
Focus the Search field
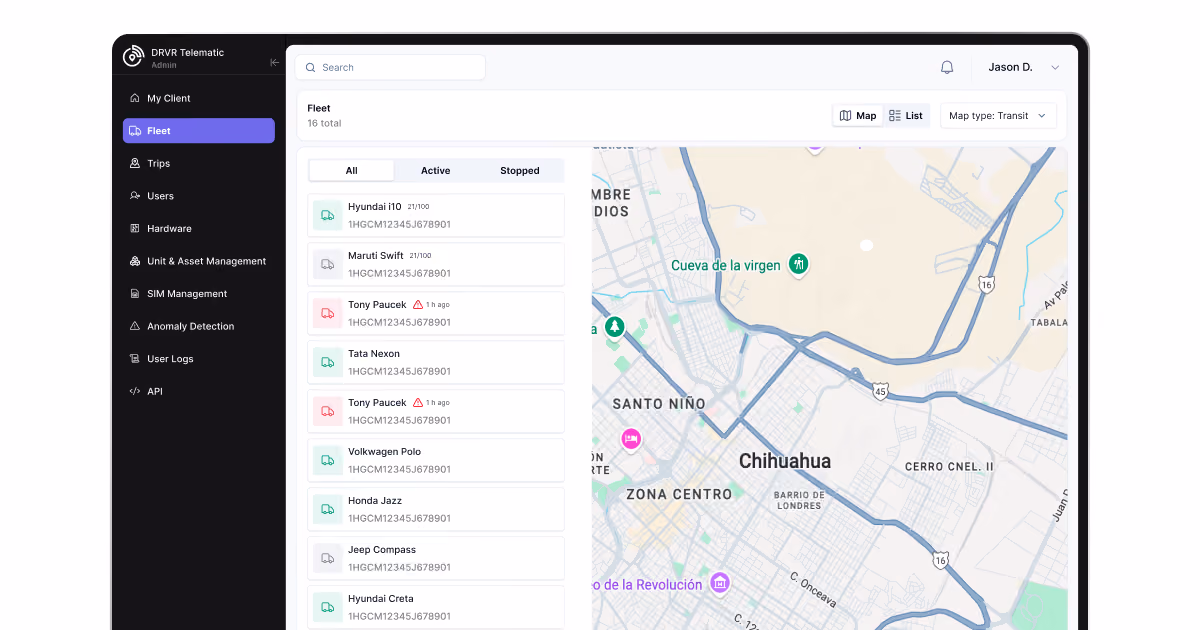(390, 67)
